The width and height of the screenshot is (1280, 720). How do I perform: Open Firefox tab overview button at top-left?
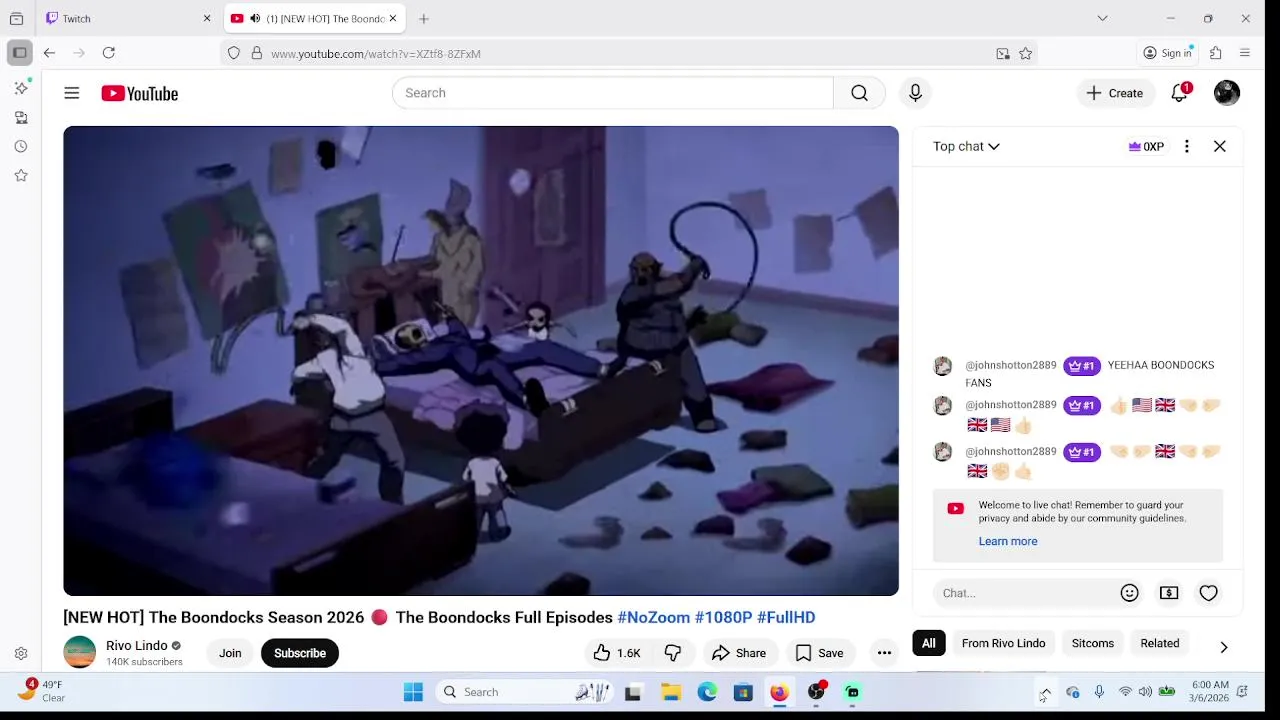pos(16,18)
